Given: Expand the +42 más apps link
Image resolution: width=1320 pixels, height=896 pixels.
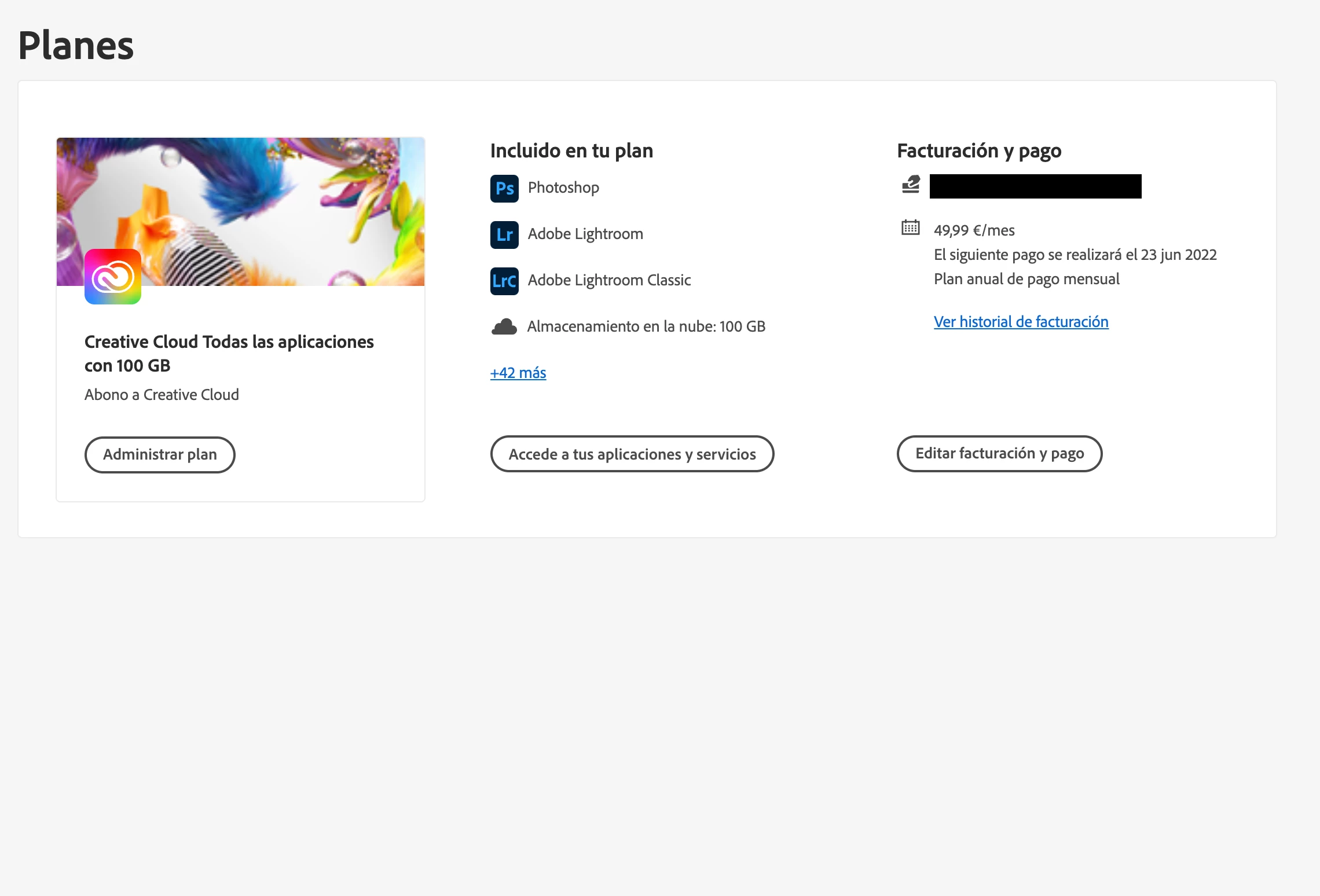Looking at the screenshot, I should tap(518, 373).
